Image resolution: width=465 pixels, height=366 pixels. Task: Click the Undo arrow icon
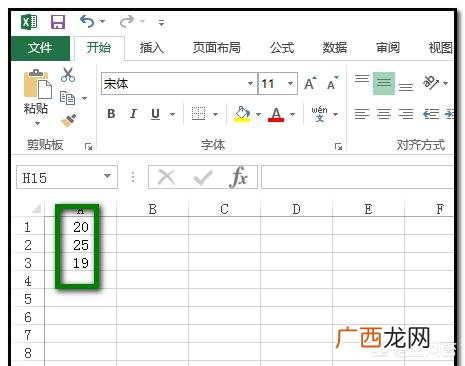[x=87, y=21]
